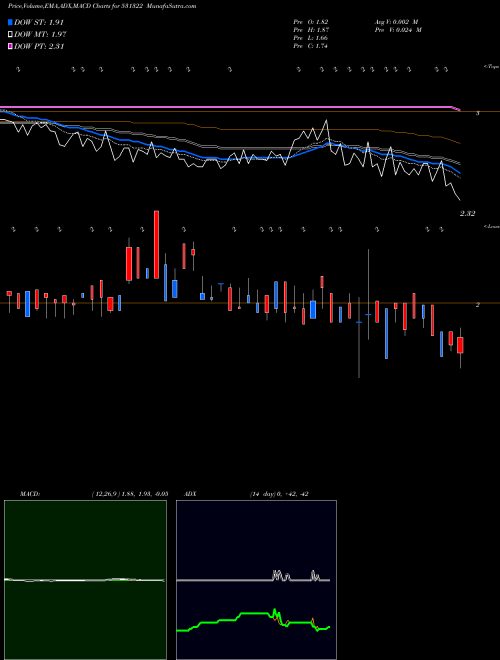This screenshot has width=500, height=660.
Task: Click the 'Pre L: 1.66' value
Action: (x=311, y=38)
